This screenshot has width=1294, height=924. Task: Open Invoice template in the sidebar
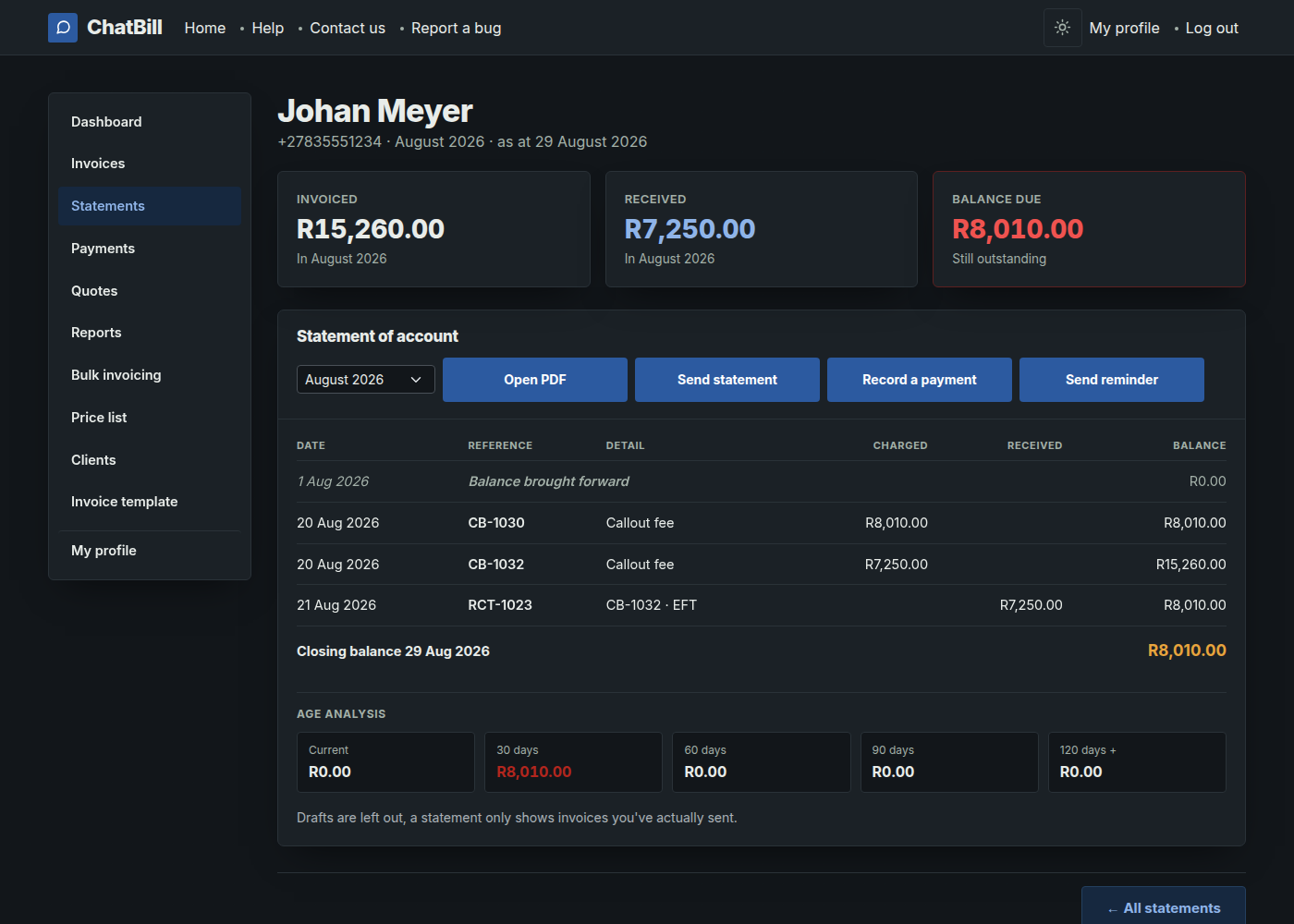pyautogui.click(x=150, y=502)
